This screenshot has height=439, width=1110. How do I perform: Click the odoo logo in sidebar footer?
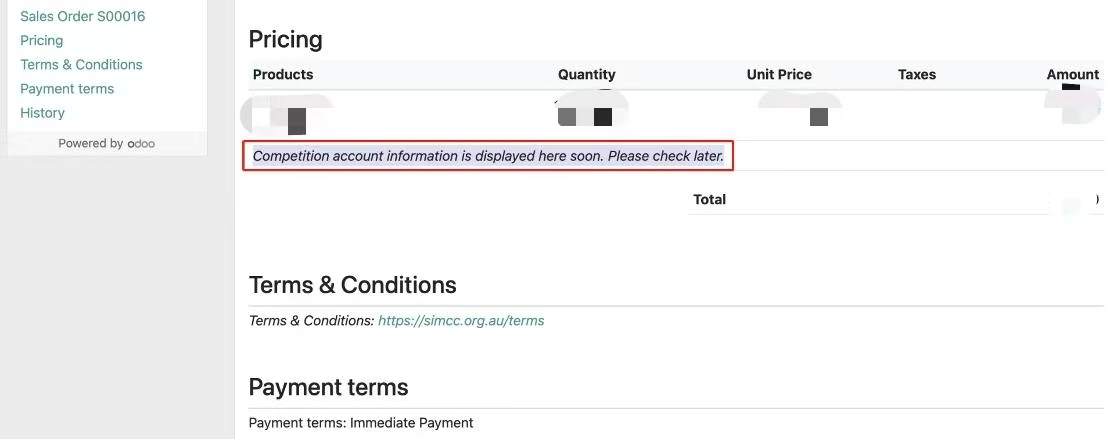141,144
